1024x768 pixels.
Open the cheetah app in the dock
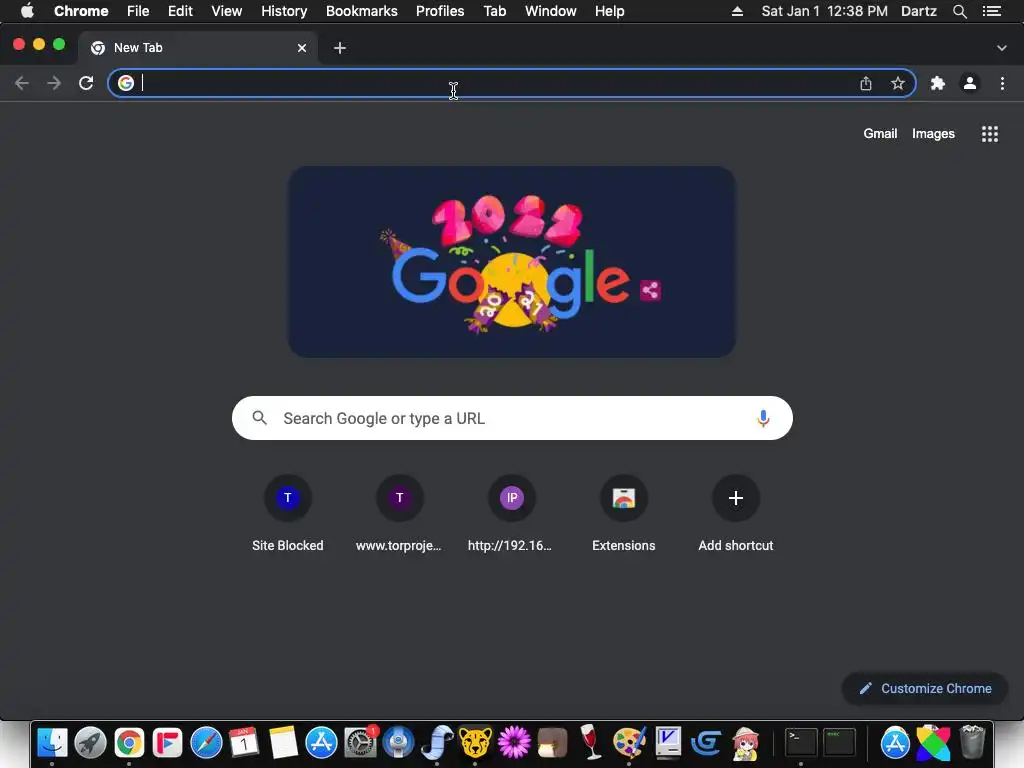click(475, 743)
